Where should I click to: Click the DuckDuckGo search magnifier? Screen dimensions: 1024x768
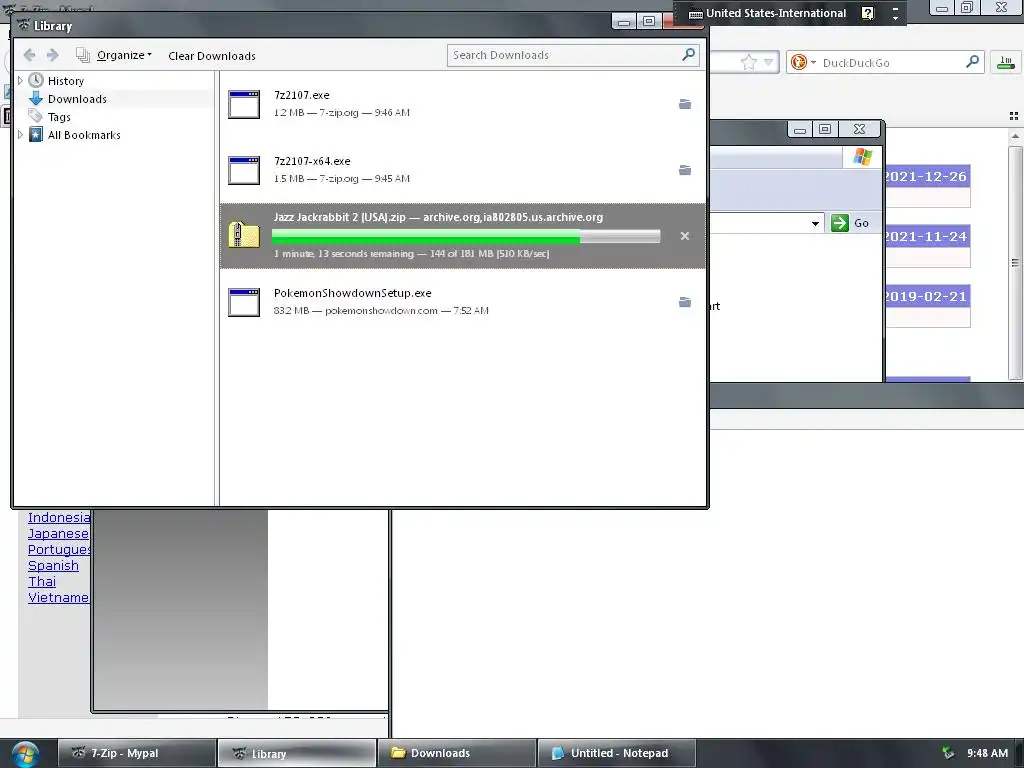tap(972, 62)
